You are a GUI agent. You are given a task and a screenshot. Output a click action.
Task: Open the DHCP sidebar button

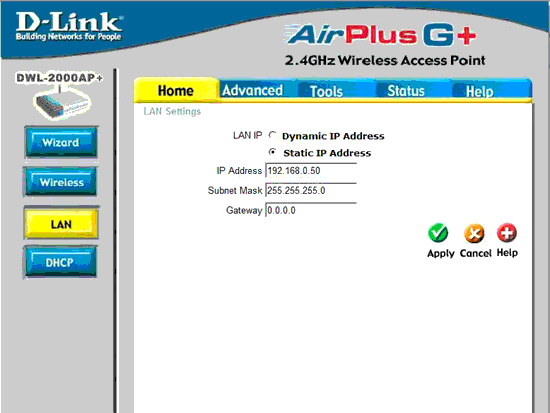click(60, 262)
